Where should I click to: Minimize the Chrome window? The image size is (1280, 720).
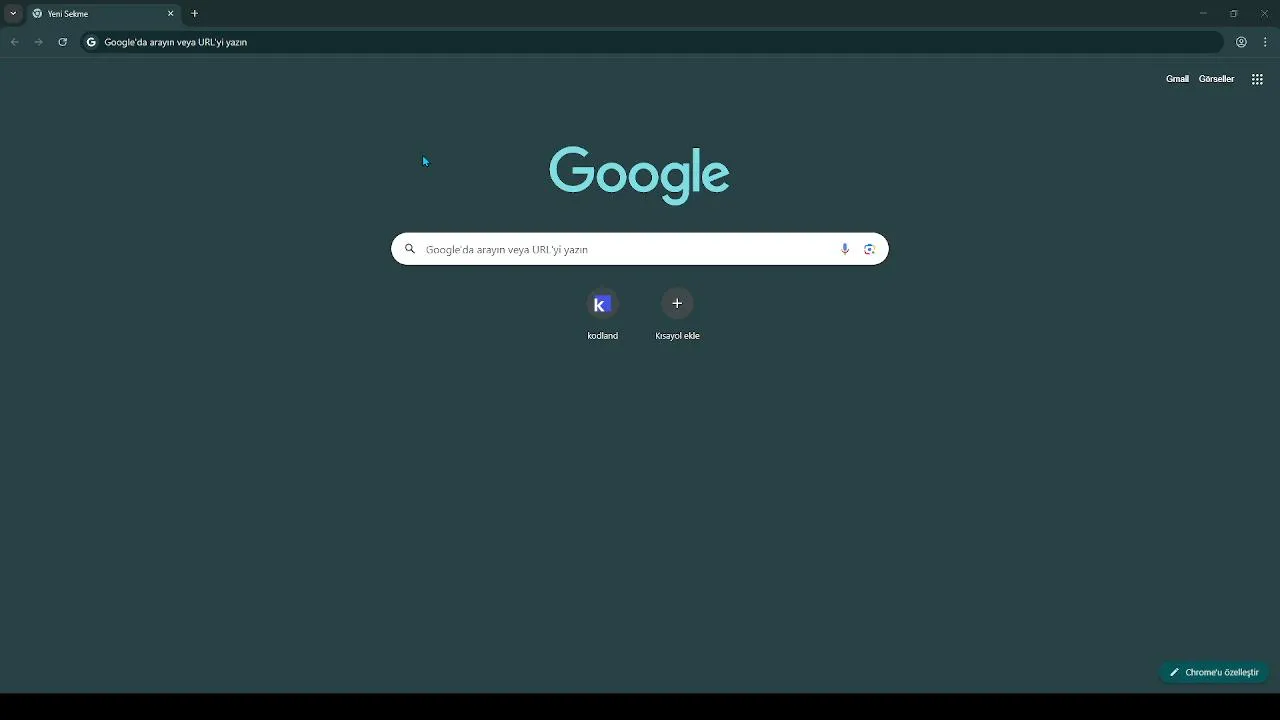[x=1203, y=14]
